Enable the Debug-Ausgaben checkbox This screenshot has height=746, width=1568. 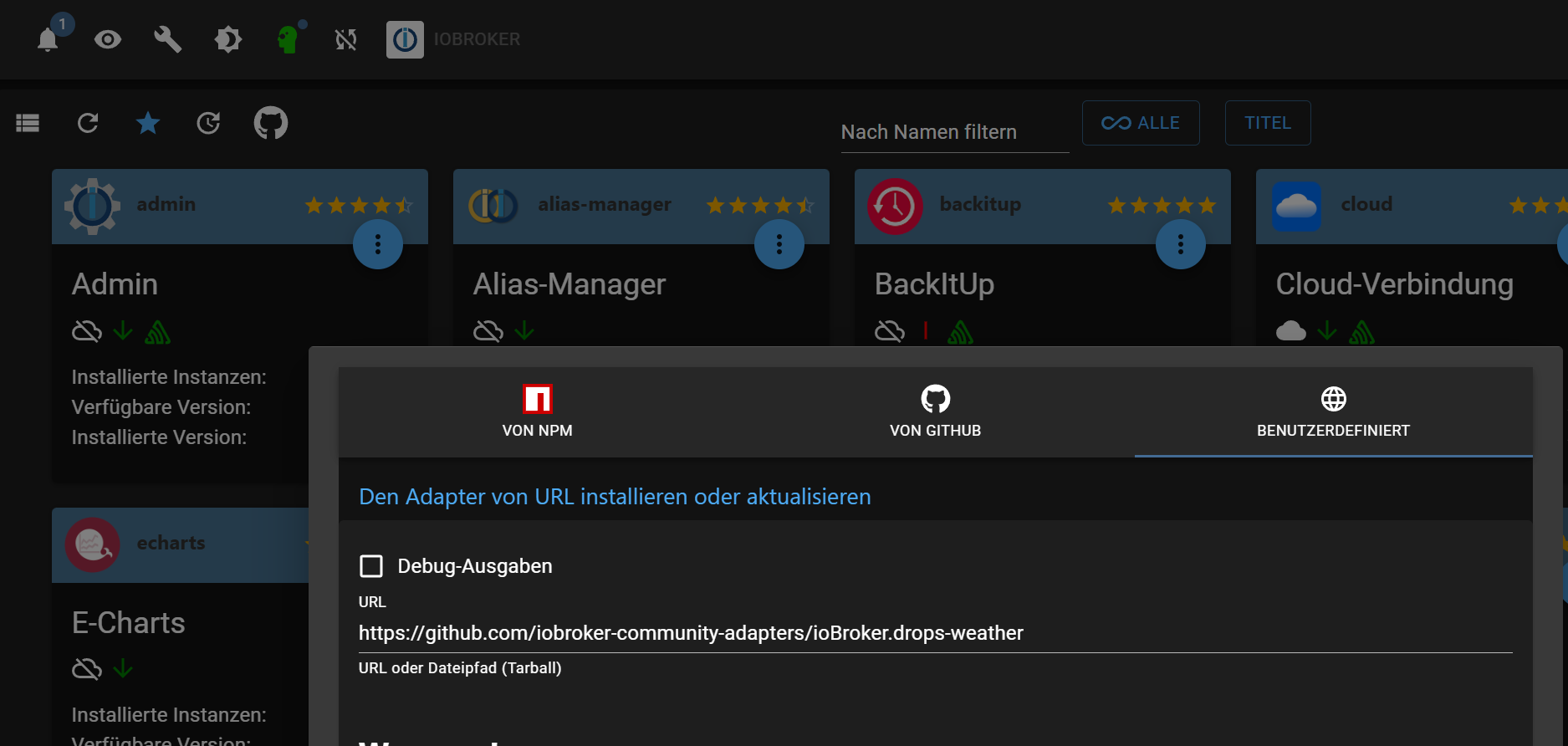(x=371, y=566)
